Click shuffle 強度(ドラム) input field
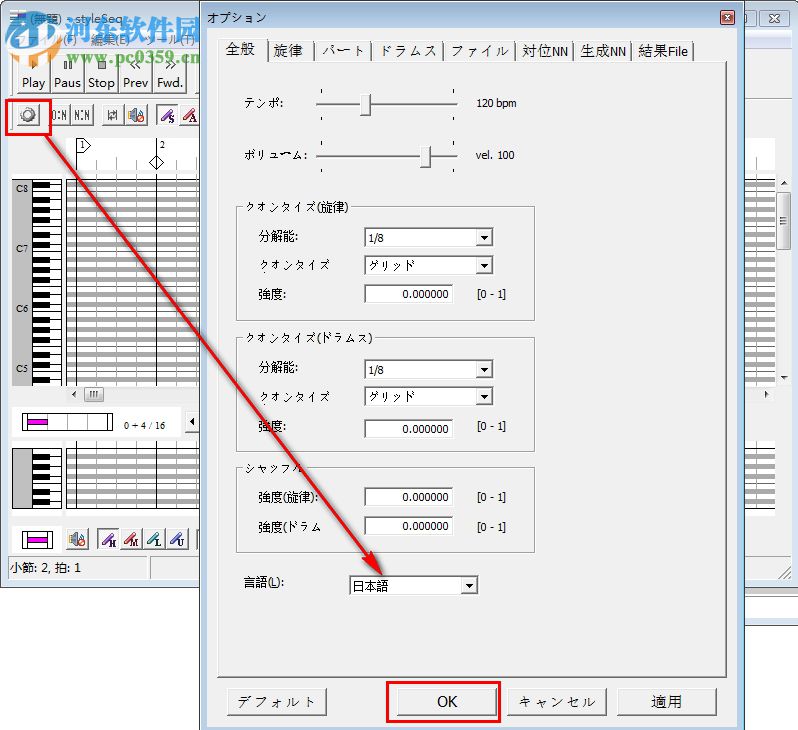The image size is (798, 730). click(x=409, y=526)
